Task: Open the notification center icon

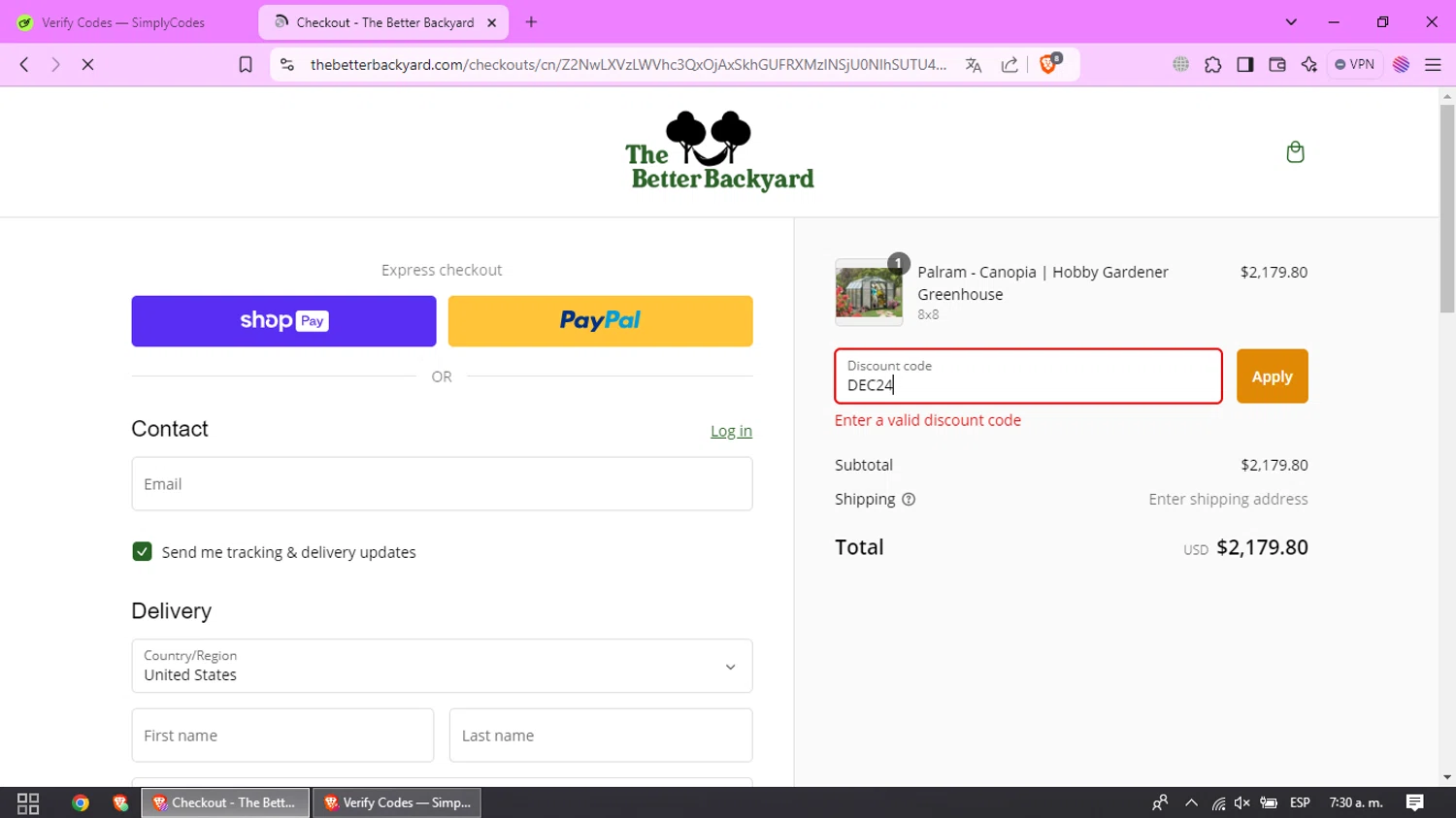Action: coord(1415,803)
